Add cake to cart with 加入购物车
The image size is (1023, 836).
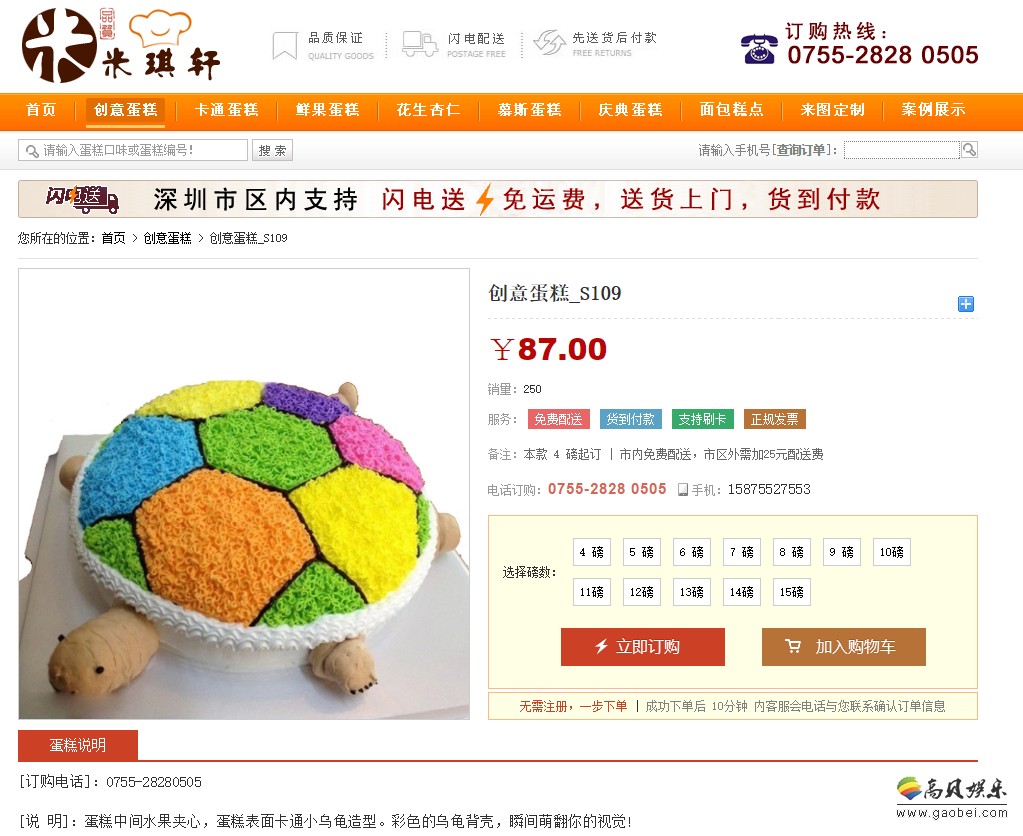pyautogui.click(x=844, y=647)
